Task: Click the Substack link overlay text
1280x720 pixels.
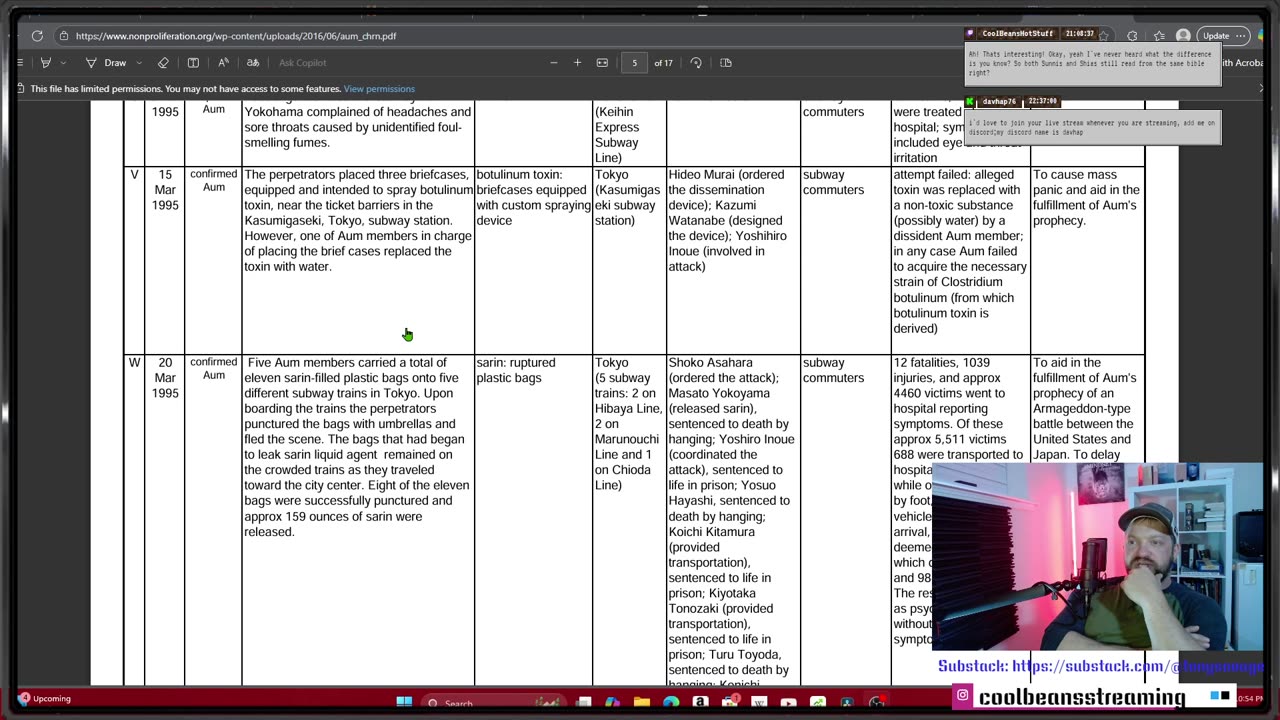Action: coord(1100,666)
